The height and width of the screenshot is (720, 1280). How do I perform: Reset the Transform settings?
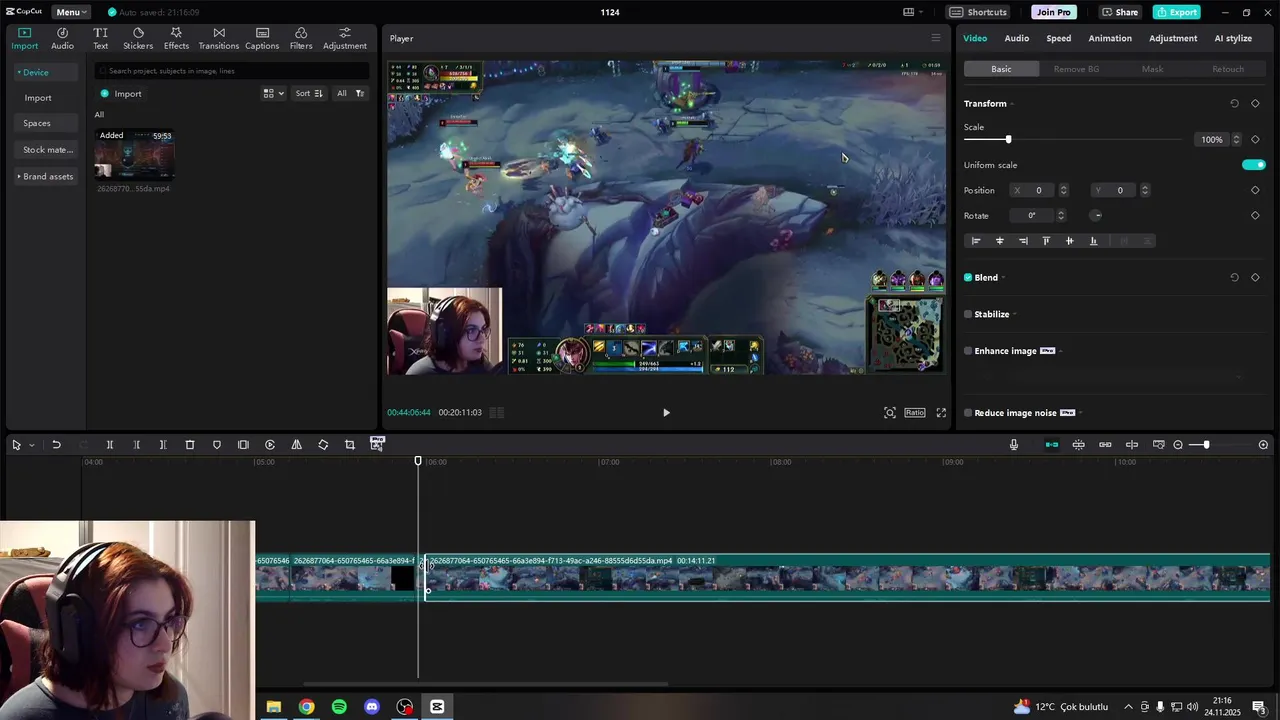(x=1234, y=104)
